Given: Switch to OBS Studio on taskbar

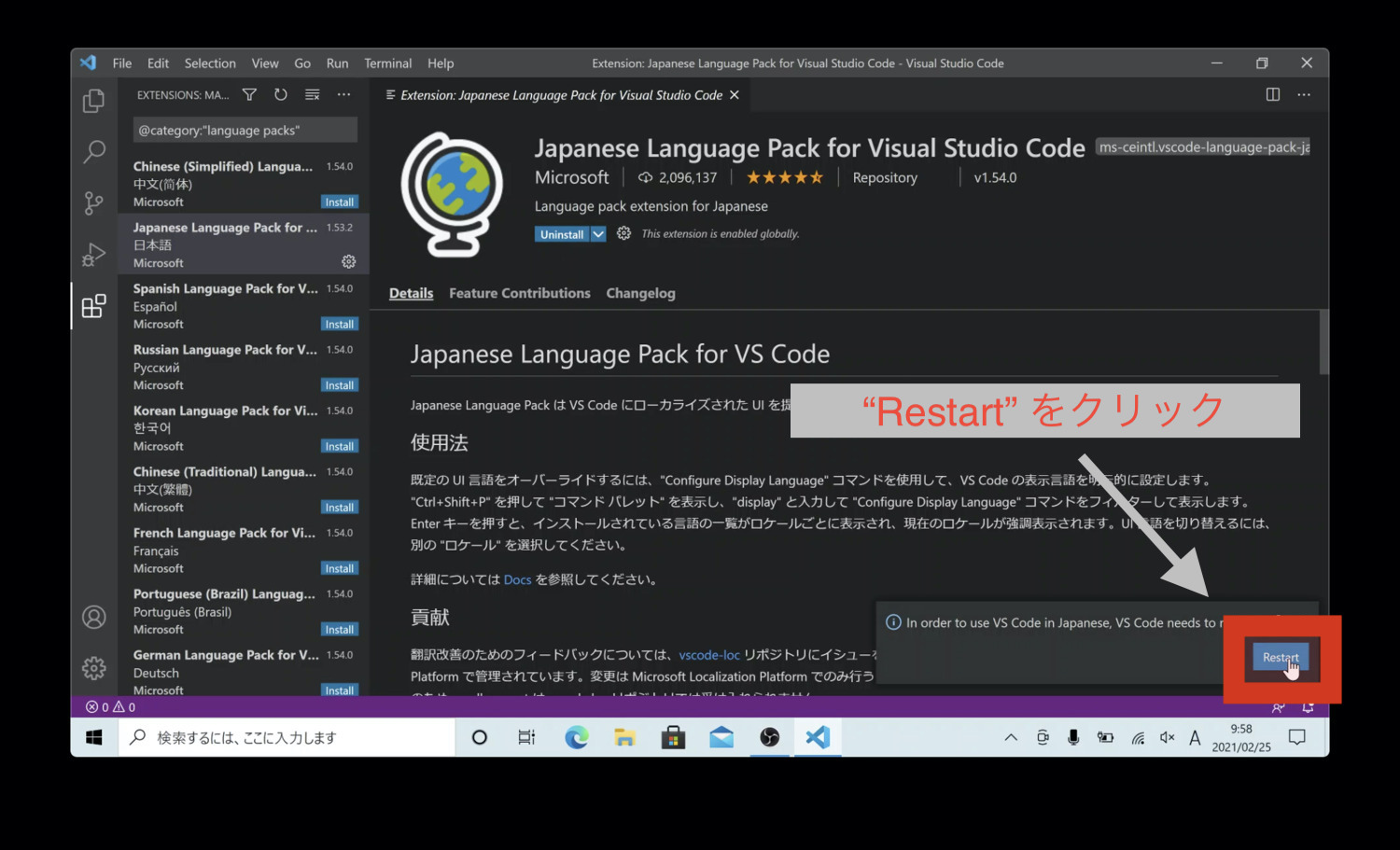Looking at the screenshot, I should coord(770,737).
